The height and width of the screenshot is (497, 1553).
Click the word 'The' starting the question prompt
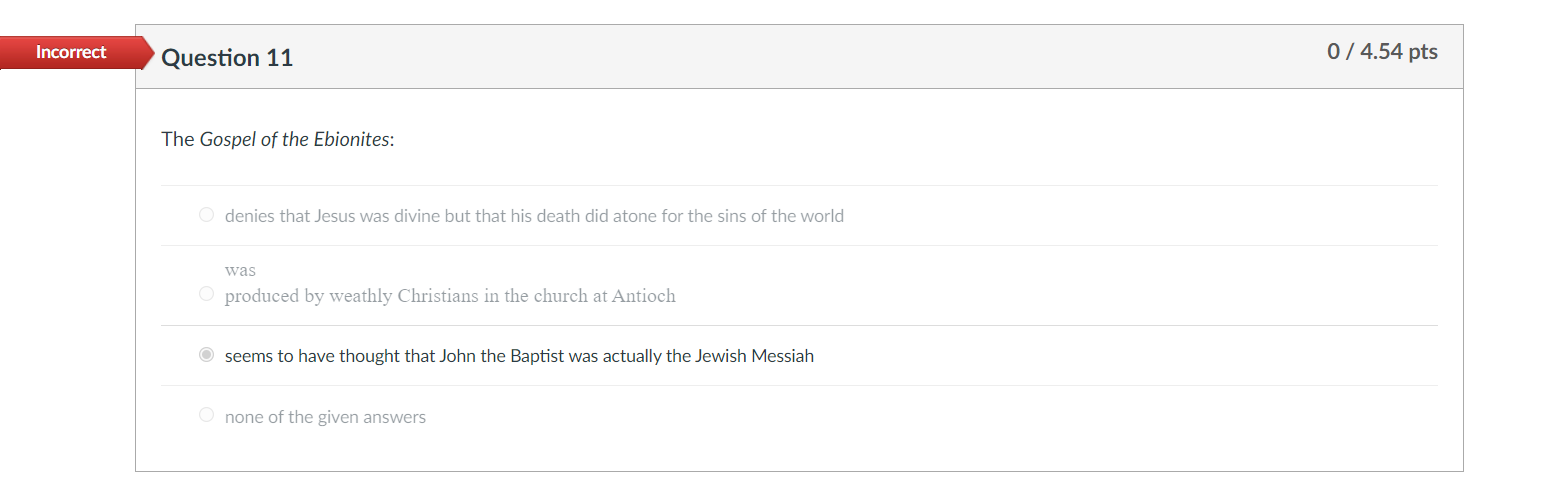click(x=178, y=139)
